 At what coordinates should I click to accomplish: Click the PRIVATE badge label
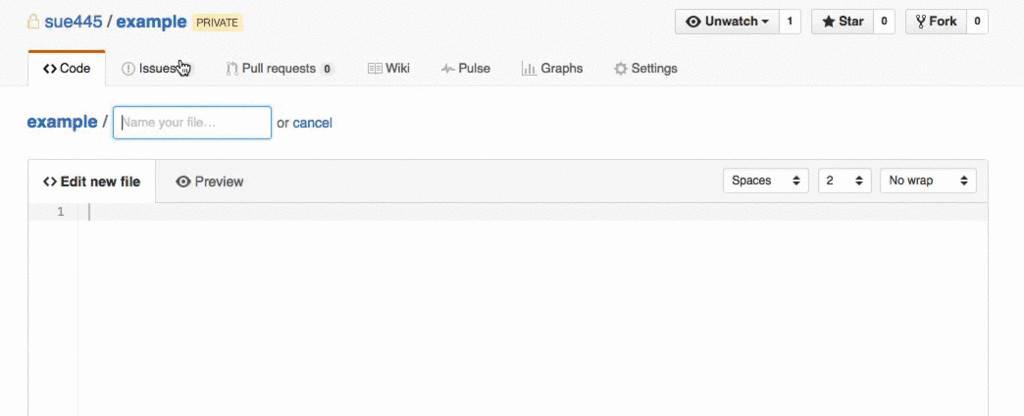pyautogui.click(x=217, y=23)
